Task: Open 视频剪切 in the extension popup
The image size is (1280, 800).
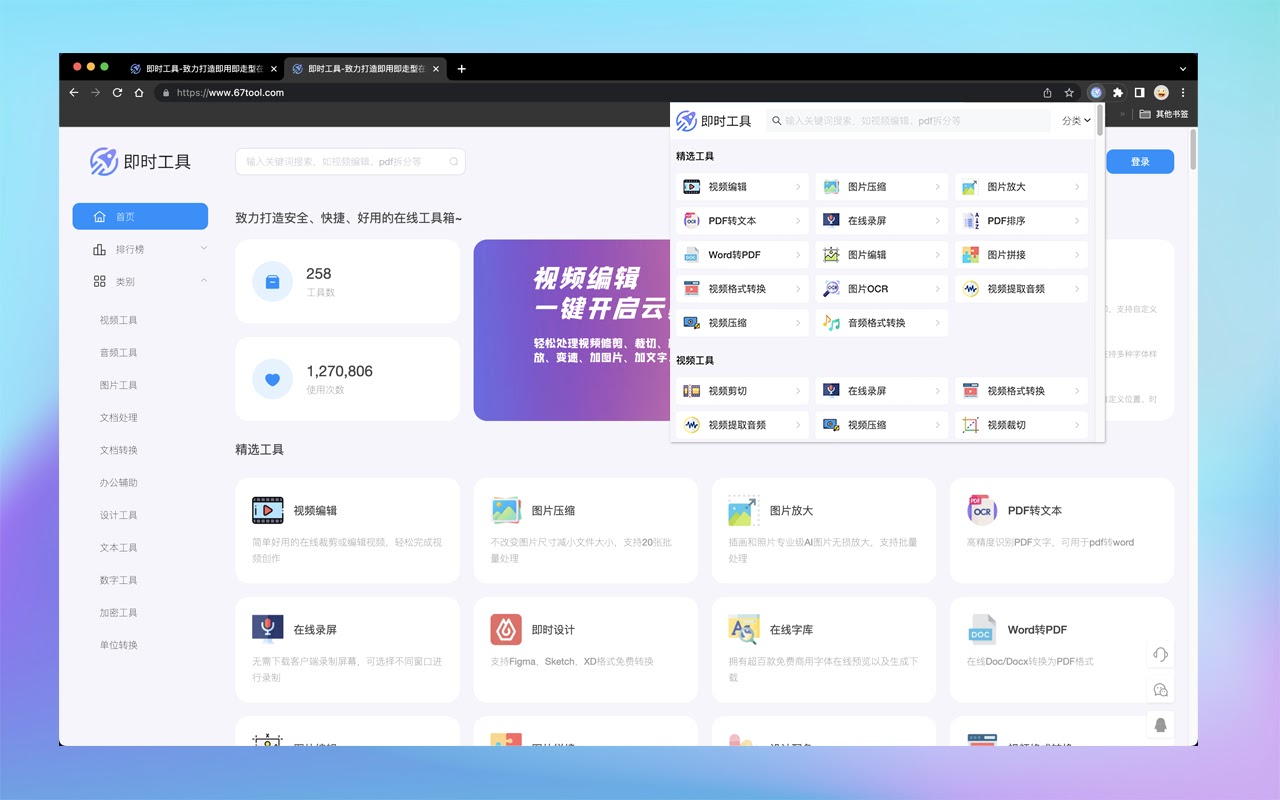Action: tap(742, 391)
